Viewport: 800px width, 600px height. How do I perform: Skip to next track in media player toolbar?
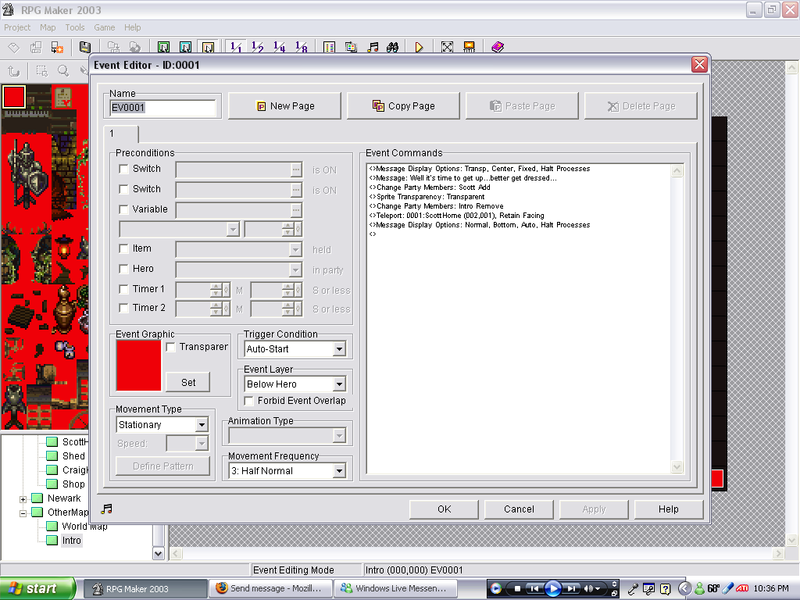pyautogui.click(x=572, y=588)
